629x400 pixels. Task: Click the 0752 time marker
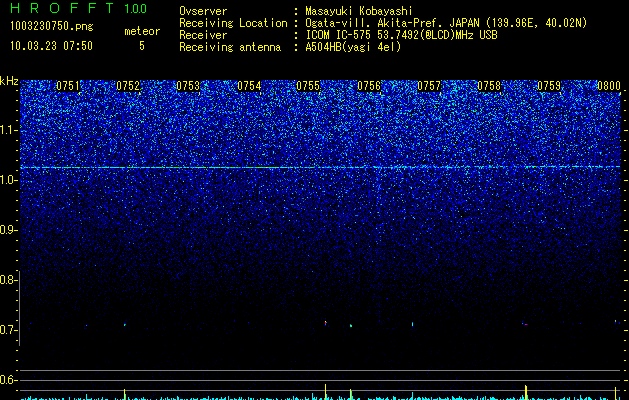(x=128, y=86)
